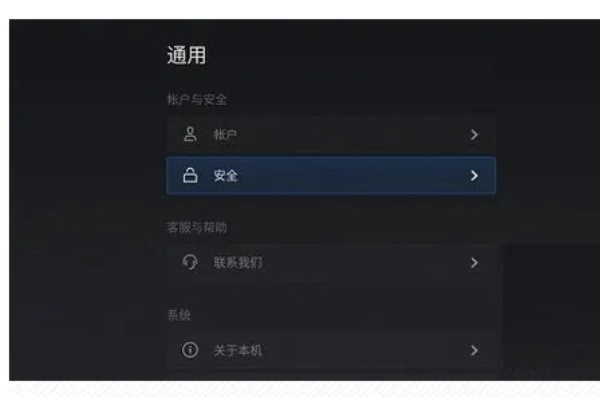Expand 帐户 using its right chevron

tap(474, 135)
